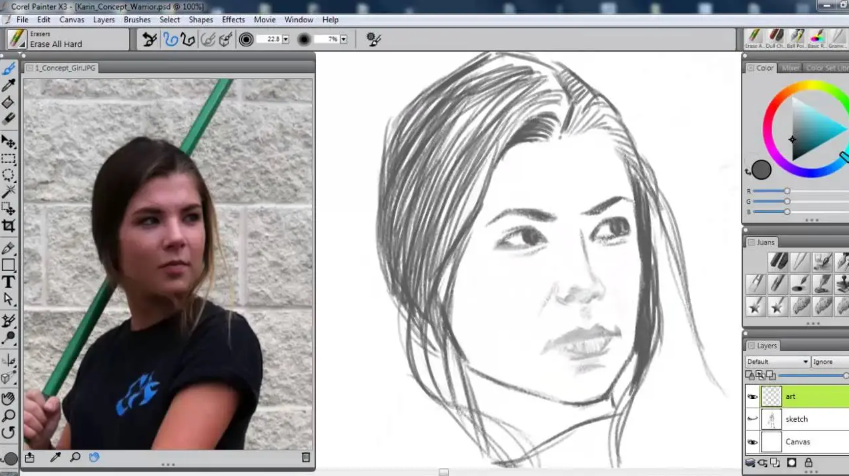Image resolution: width=849 pixels, height=476 pixels.
Task: Hide the art layer via eye icon
Action: (x=753, y=397)
